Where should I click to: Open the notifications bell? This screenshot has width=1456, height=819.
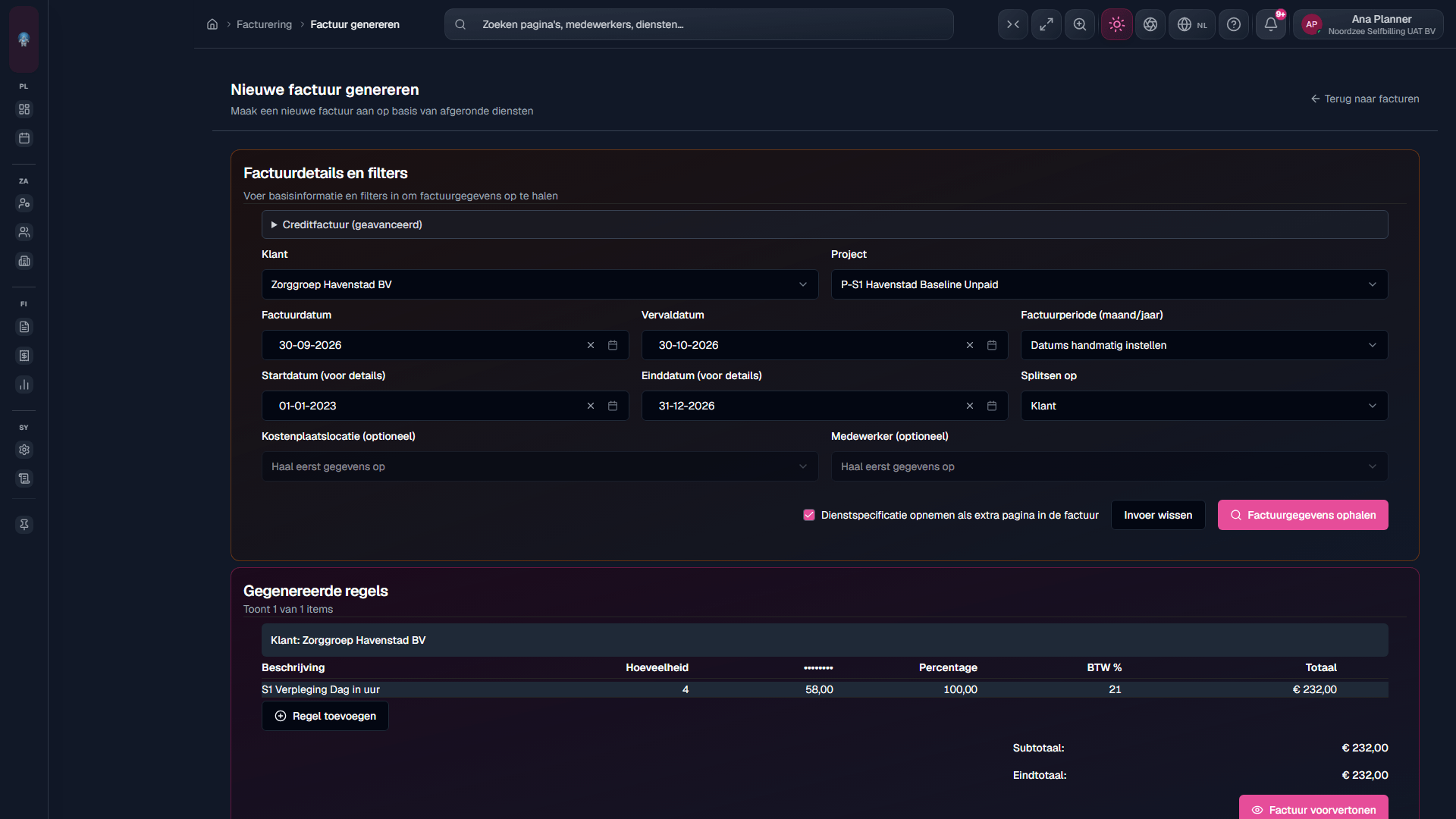tap(1271, 24)
